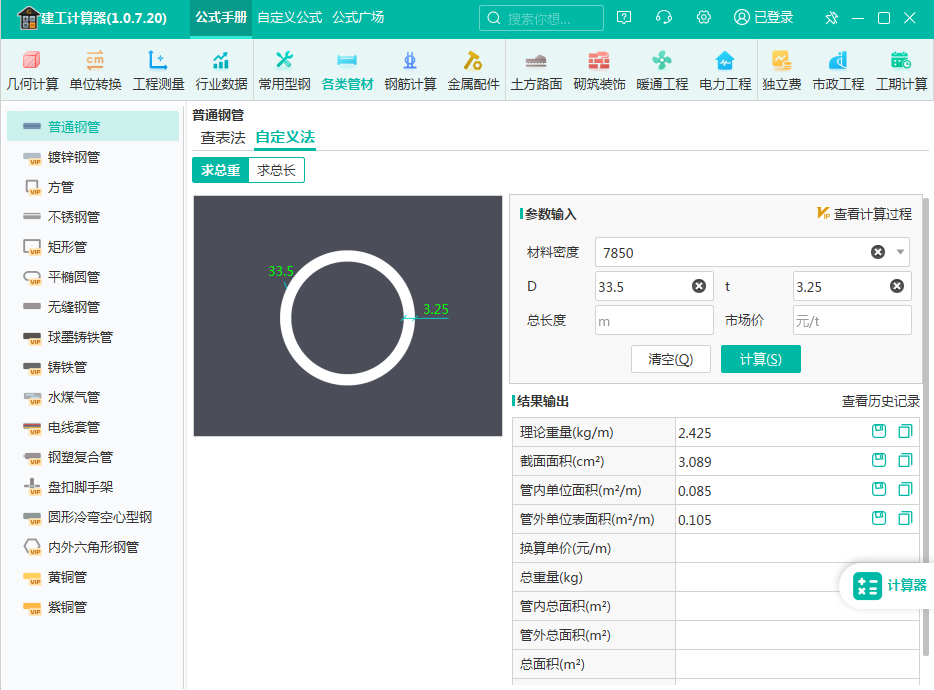
Task: Expand the 材料密度 density dropdown
Action: click(x=901, y=252)
